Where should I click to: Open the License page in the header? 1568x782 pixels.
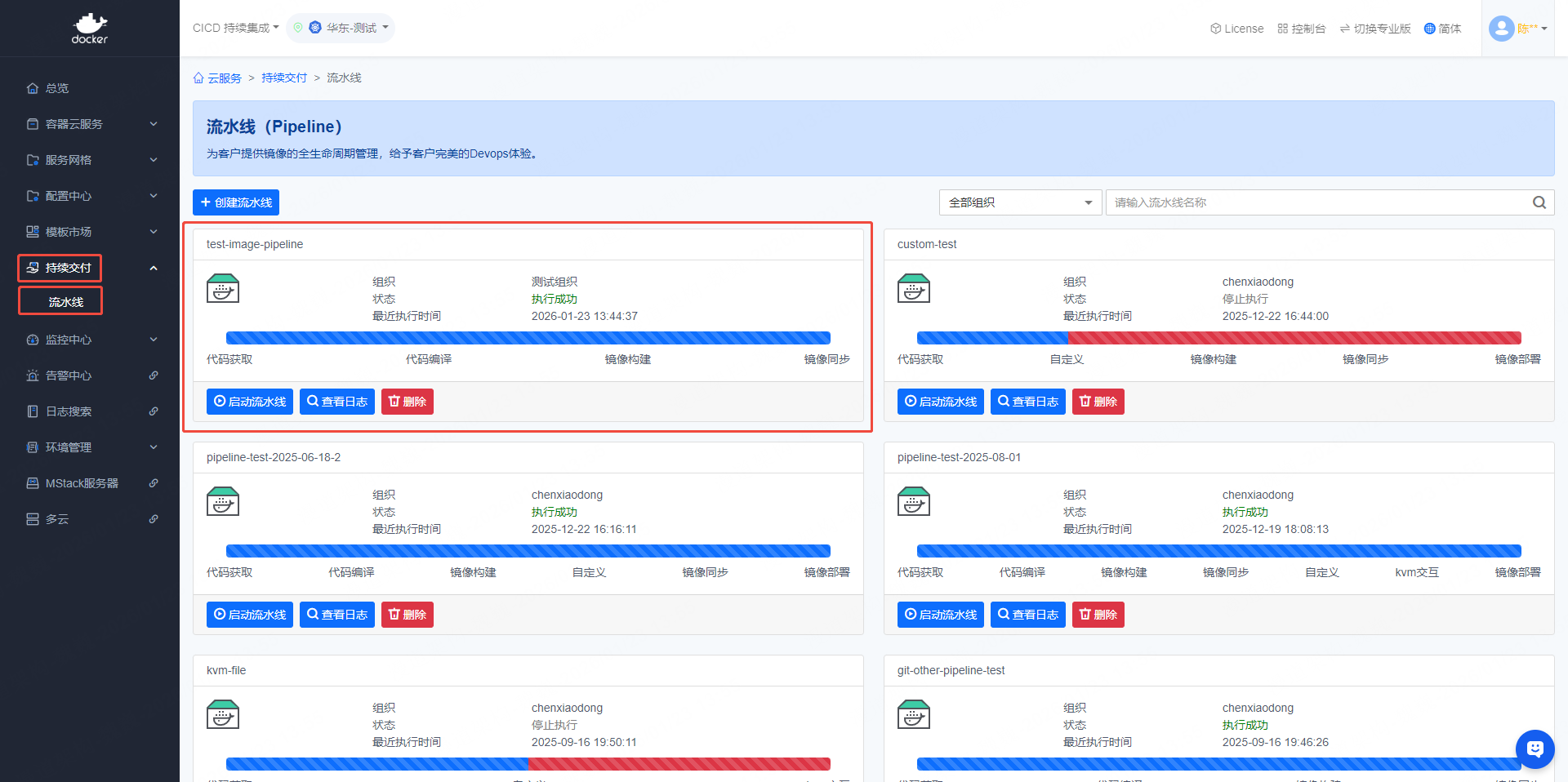click(x=1236, y=29)
